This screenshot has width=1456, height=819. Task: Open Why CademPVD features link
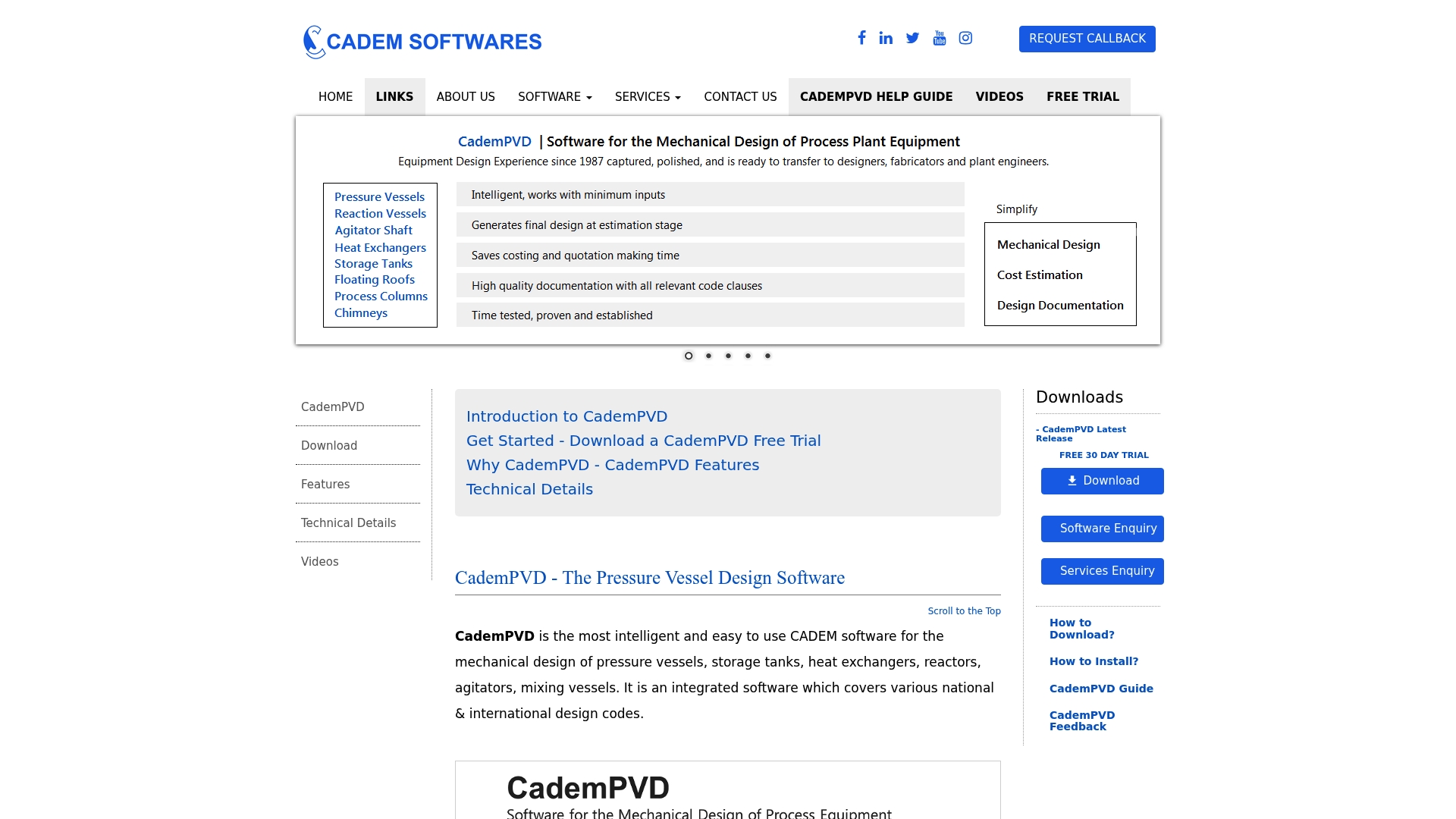pyautogui.click(x=613, y=465)
